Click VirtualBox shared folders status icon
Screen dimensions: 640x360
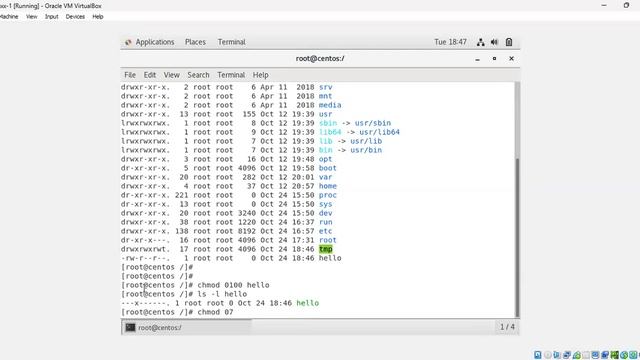(x=587, y=355)
